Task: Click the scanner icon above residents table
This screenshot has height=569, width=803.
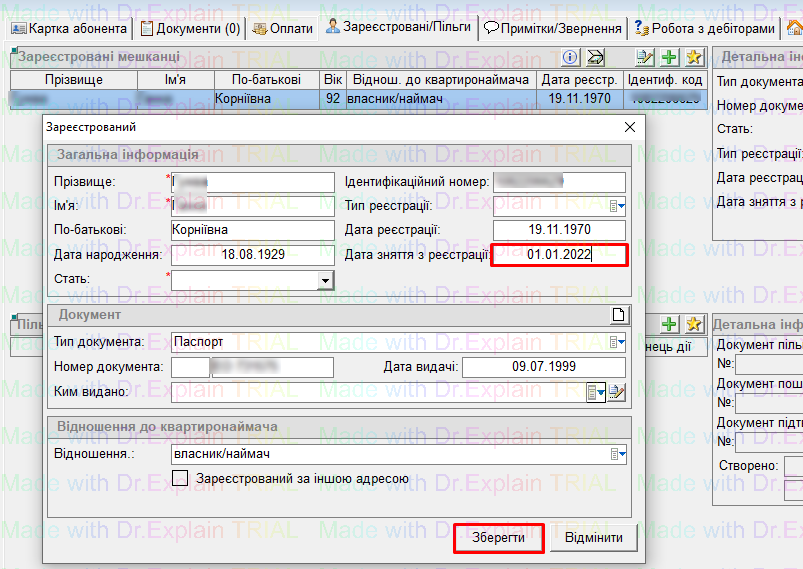Action: coord(595,57)
